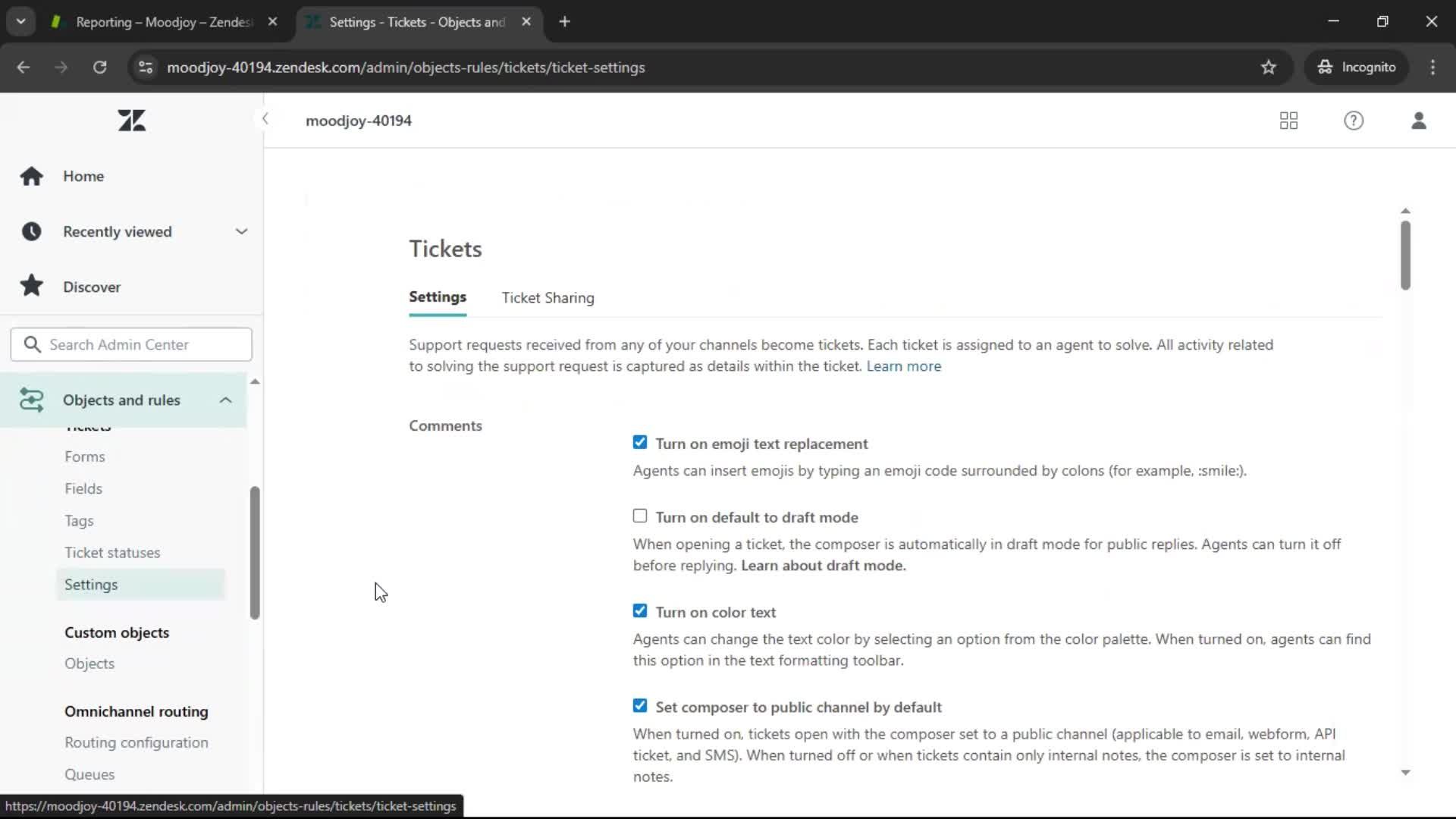This screenshot has width=1456, height=819.
Task: Click the browser address bar URL
Action: click(x=406, y=67)
